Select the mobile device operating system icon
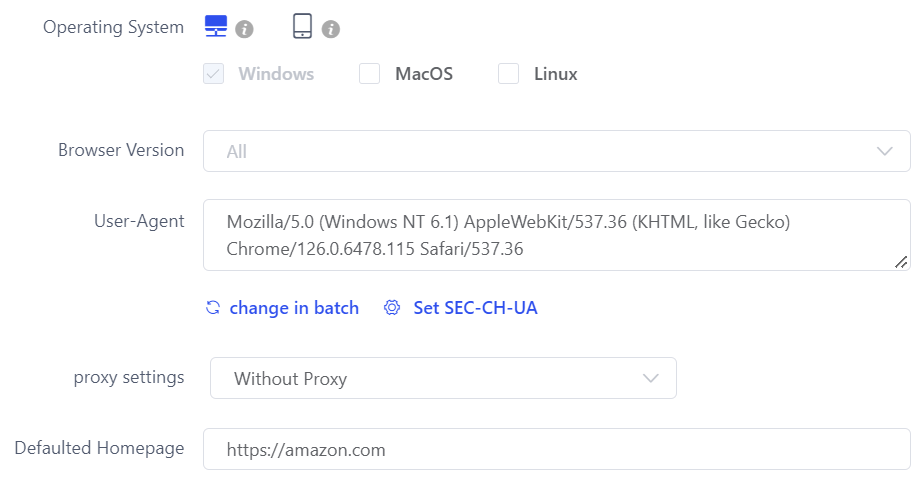924x495 pixels. 302,26
